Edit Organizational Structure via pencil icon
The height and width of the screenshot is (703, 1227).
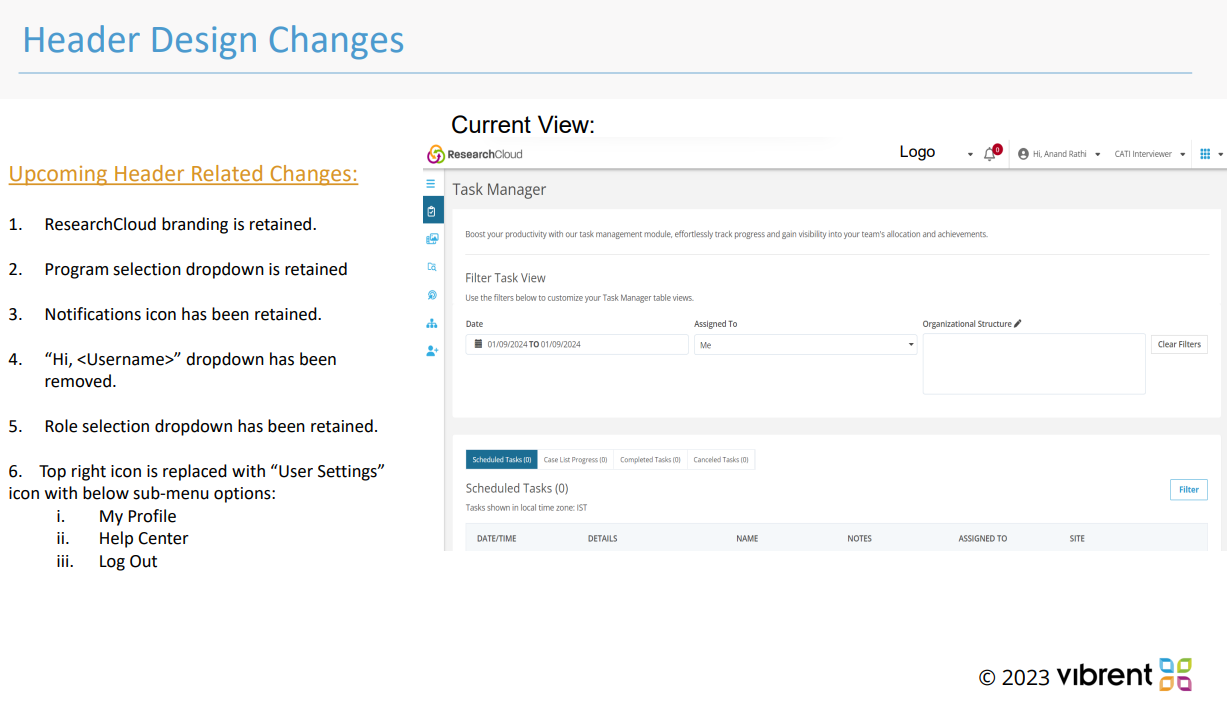tap(1018, 324)
